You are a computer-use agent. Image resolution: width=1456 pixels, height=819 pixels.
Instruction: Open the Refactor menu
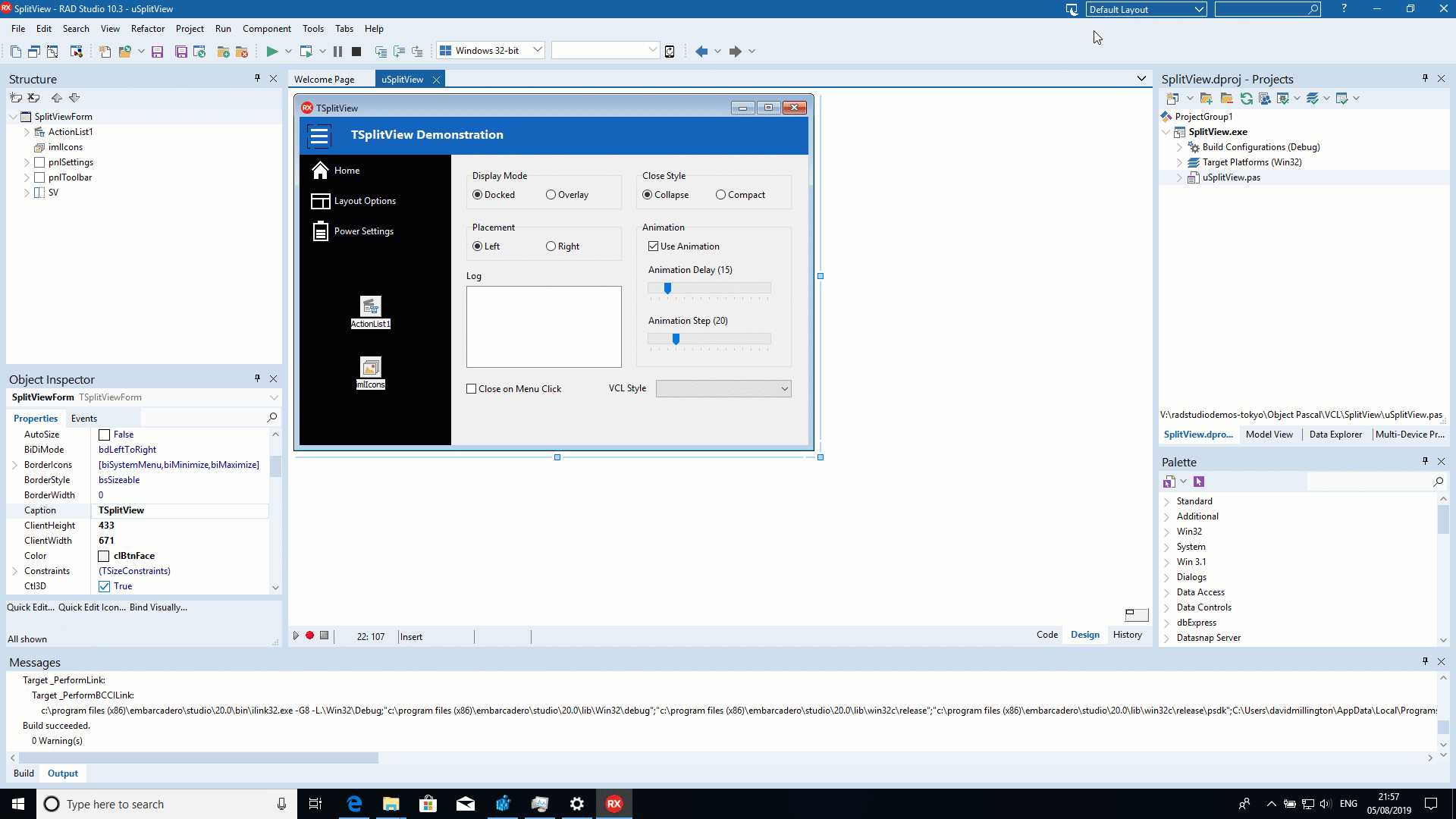[148, 29]
